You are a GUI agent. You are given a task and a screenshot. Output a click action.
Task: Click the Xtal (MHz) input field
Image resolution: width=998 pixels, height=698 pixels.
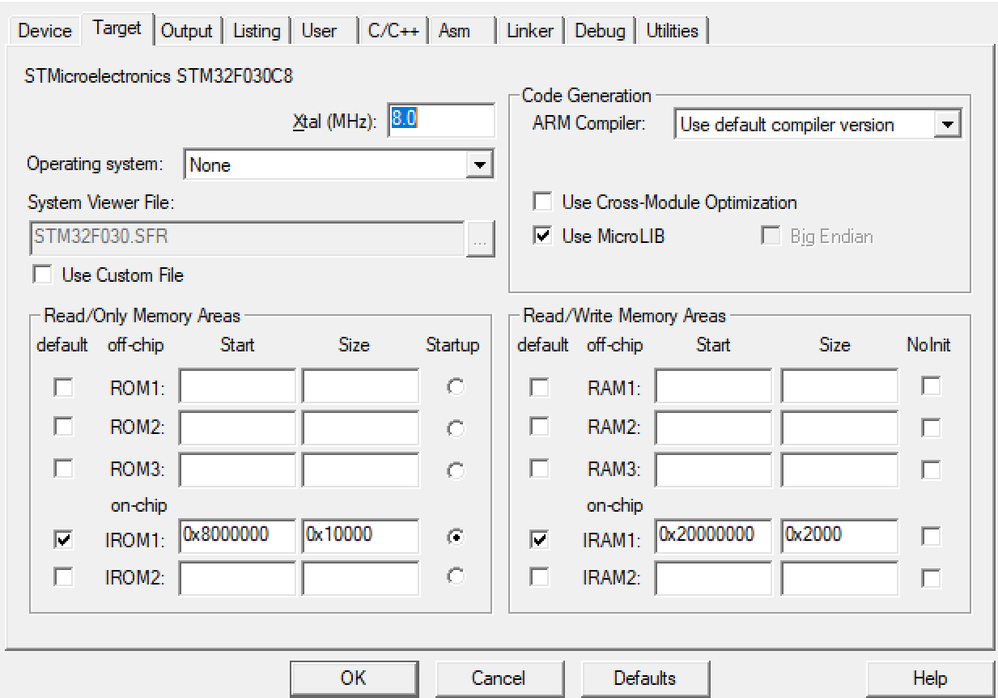(441, 120)
